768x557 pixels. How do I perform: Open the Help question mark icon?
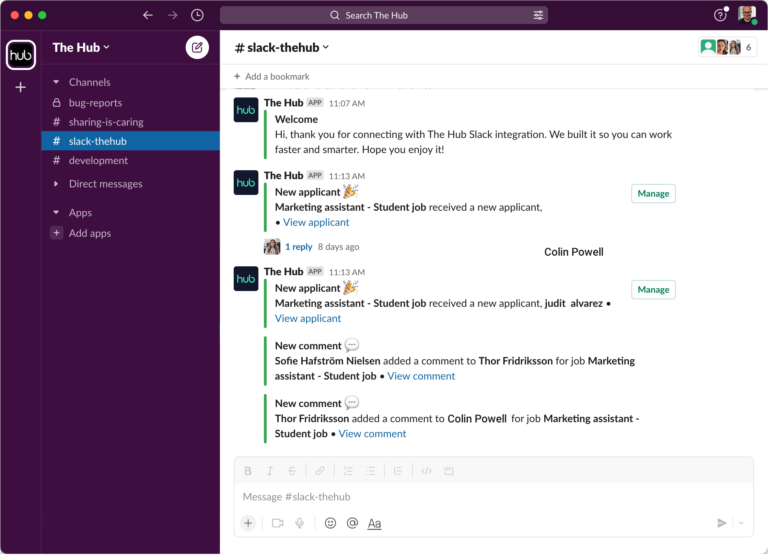tap(720, 15)
